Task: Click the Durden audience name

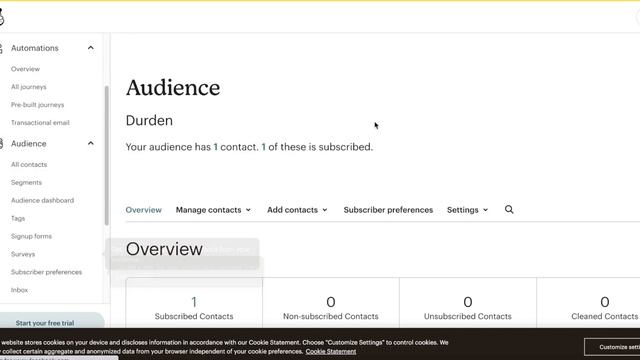Action: pos(149,120)
